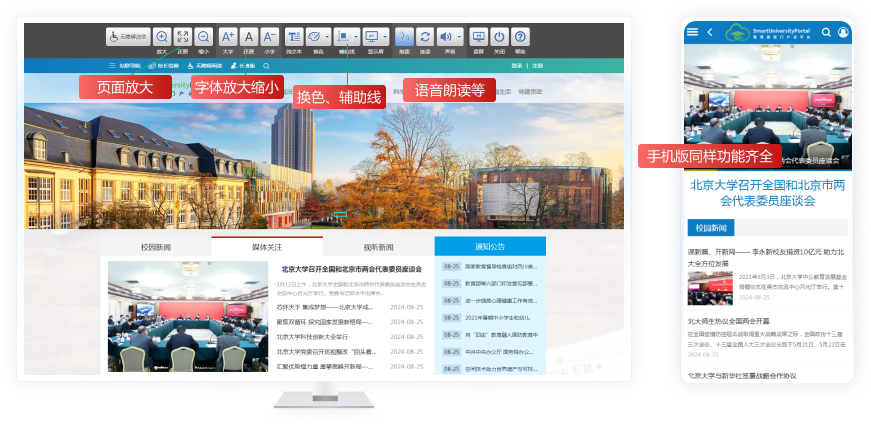The height and width of the screenshot is (424, 871).
Task: Click the 放大 zoom-in magnifier icon
Action: tap(162, 37)
